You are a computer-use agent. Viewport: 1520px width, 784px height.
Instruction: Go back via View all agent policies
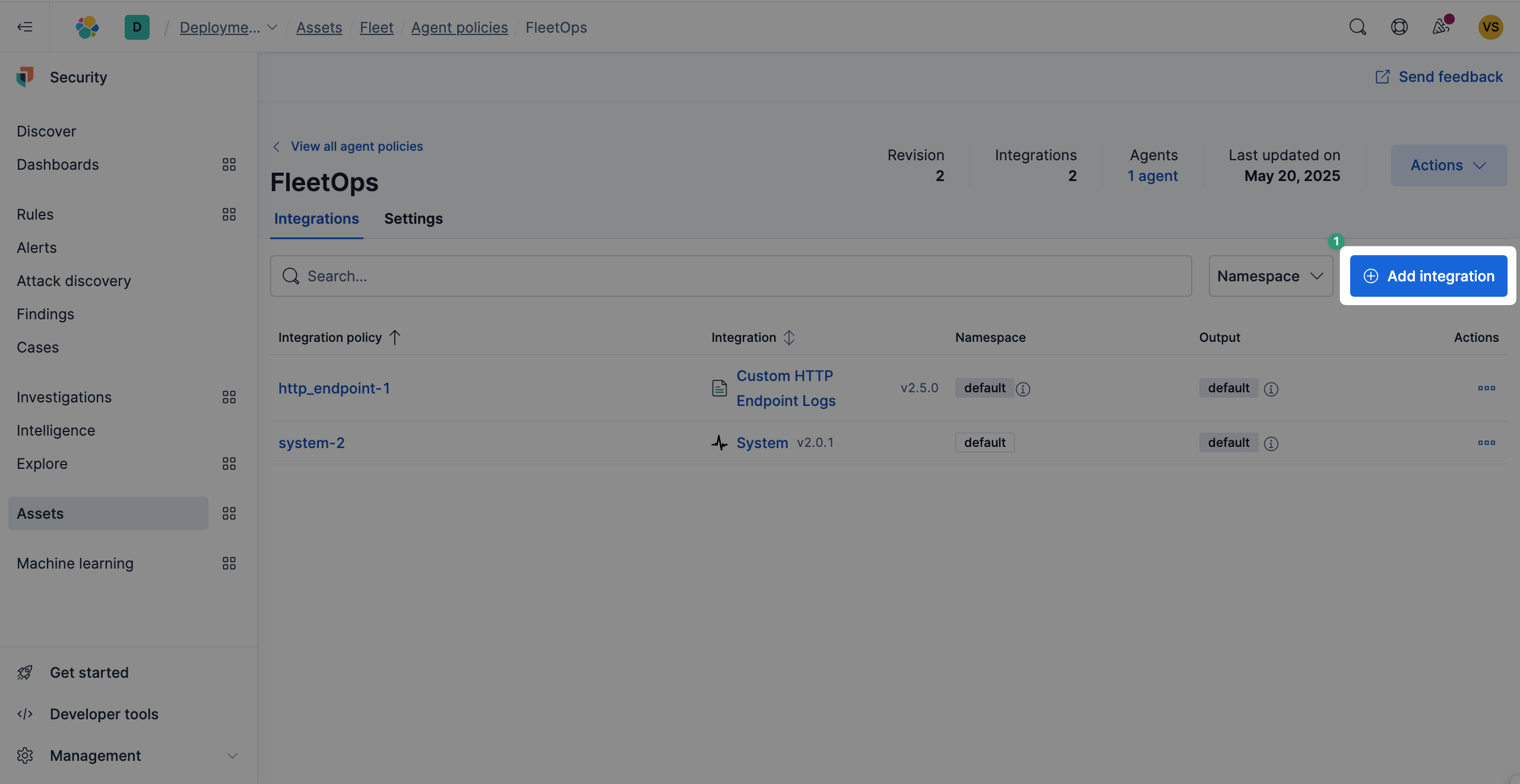pos(357,146)
